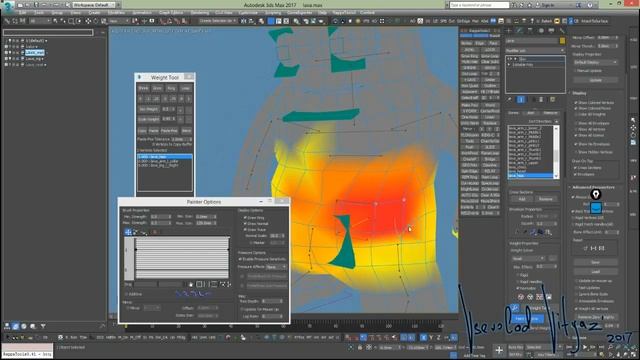Click Configure Modifier Sets icon below the stack
Viewport: 640px width, 360px height.
[x=553, y=99]
